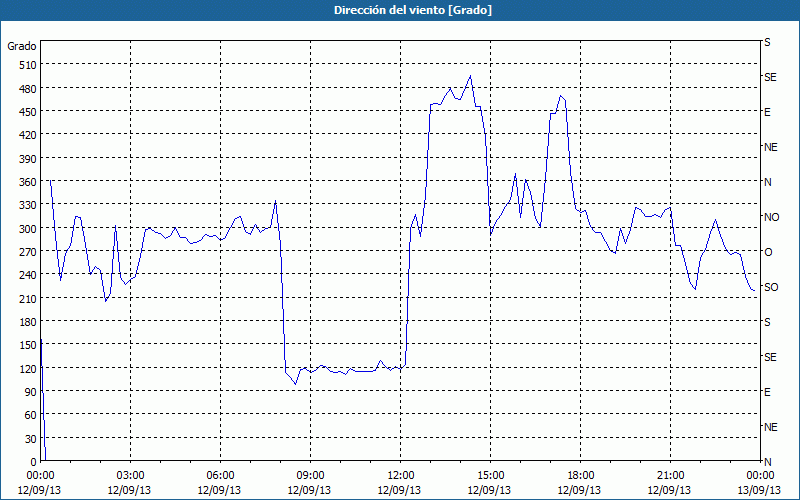The image size is (800, 500).
Task: Click the 'Grado' y-axis unit label
Action: point(22,46)
